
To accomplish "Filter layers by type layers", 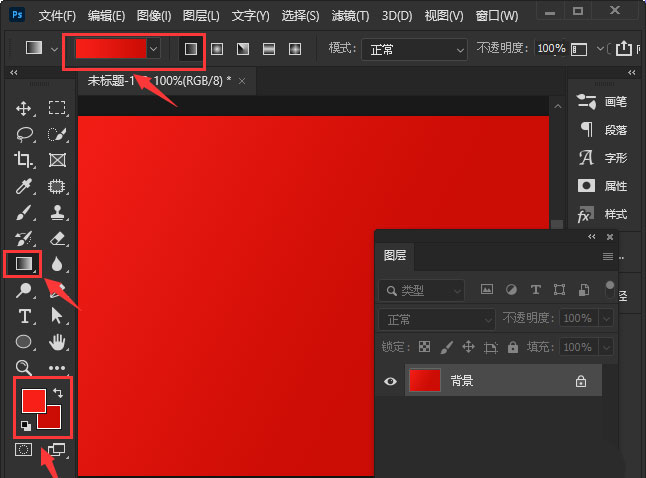I will [x=536, y=289].
